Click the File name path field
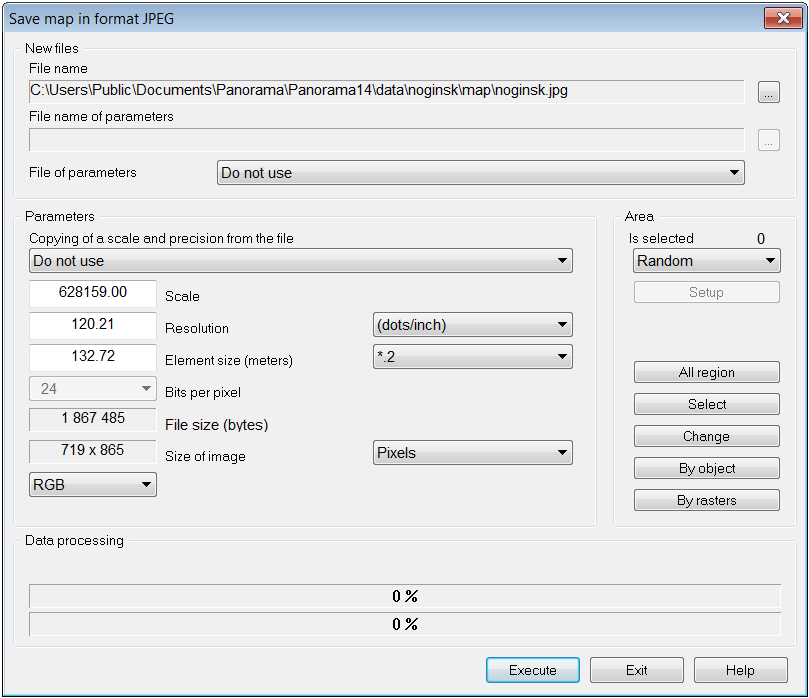Image resolution: width=809 pixels, height=698 pixels. [x=386, y=91]
